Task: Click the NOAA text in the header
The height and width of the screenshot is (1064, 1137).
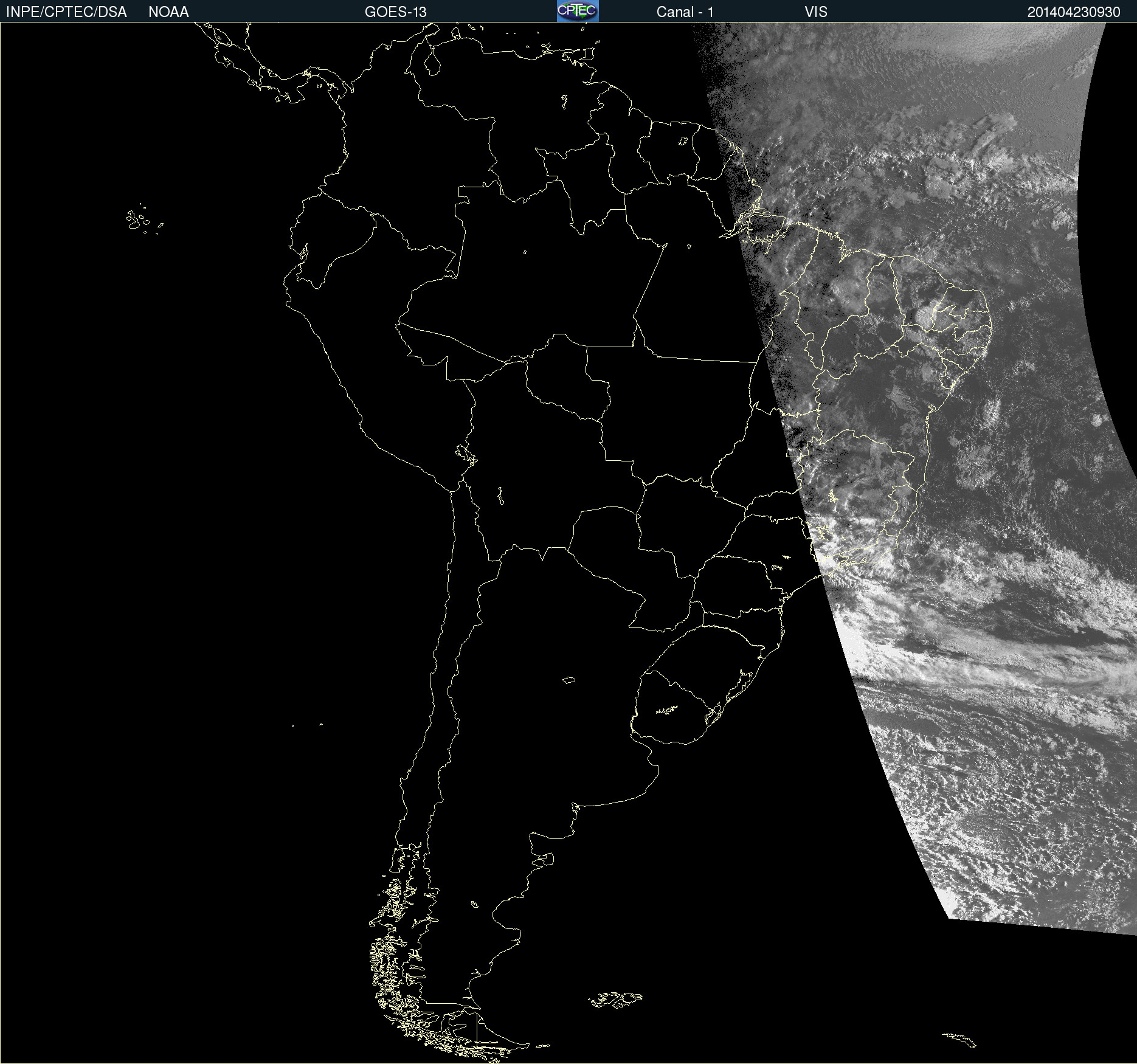Action: coord(168,12)
